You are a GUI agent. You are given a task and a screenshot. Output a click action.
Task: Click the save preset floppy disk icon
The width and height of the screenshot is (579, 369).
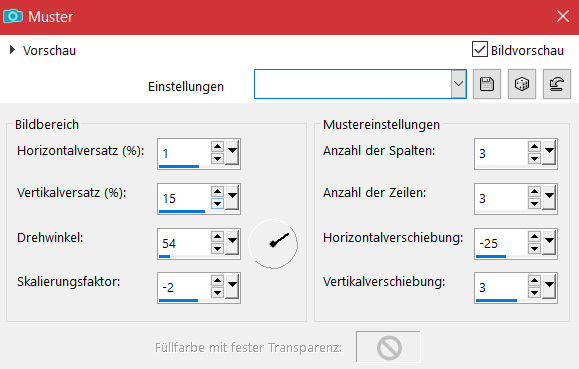[487, 84]
